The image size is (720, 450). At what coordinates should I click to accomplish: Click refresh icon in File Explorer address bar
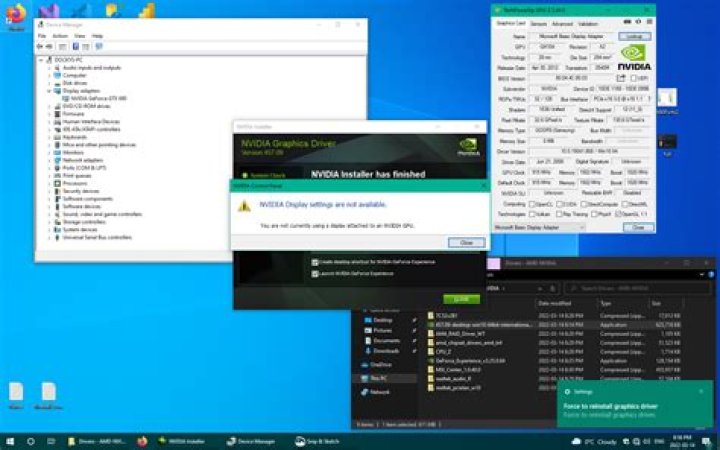coord(553,288)
